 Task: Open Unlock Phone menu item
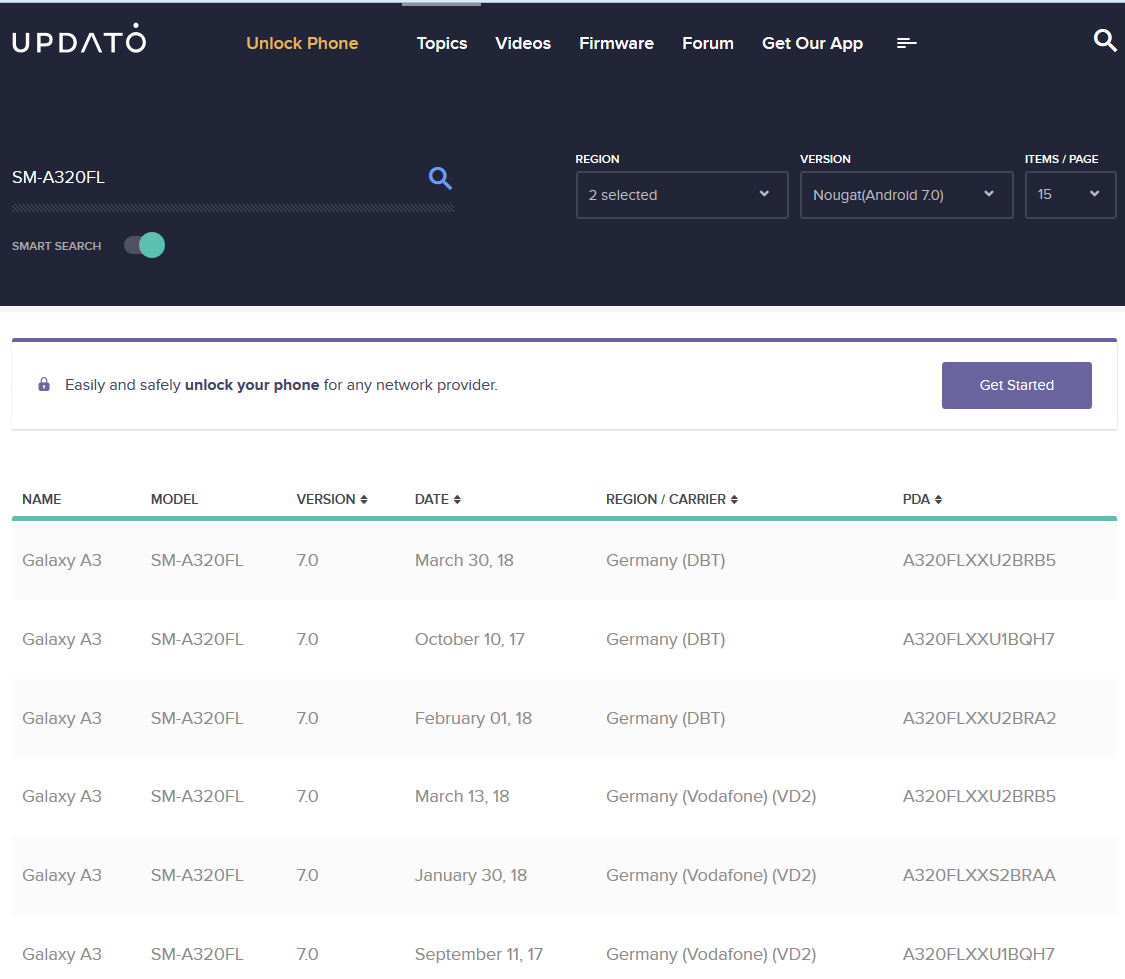(302, 43)
